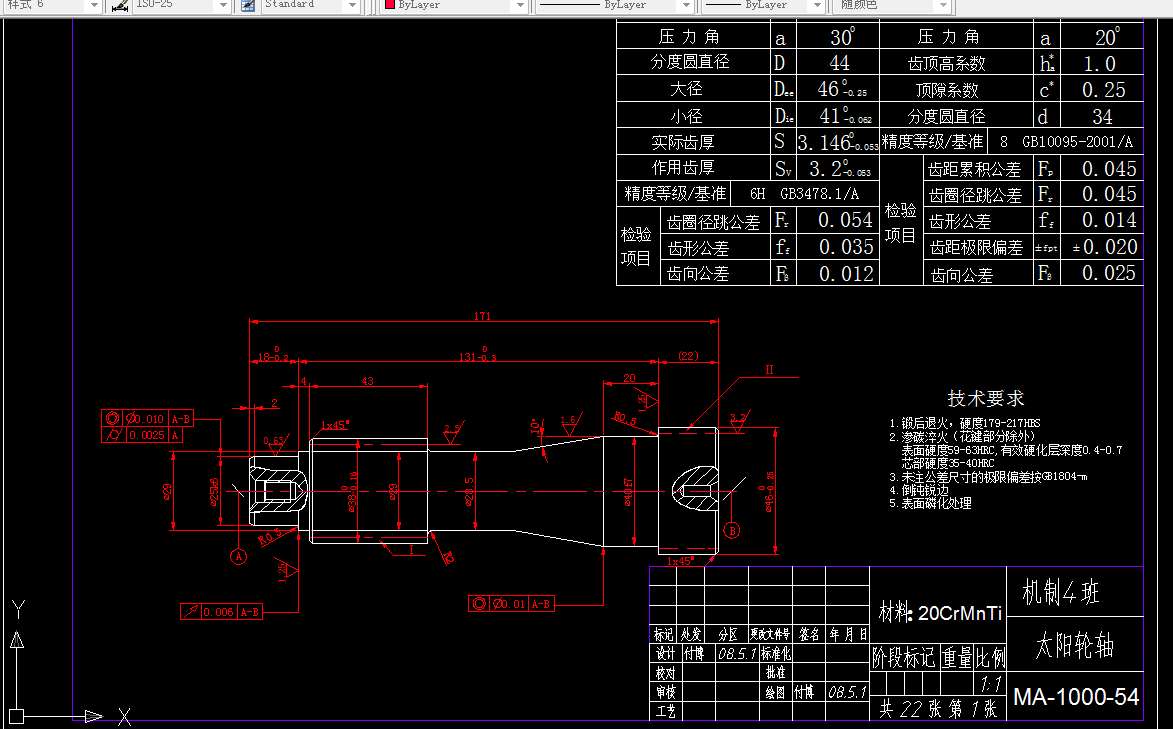Select the 6H GB3478.1/A standard text
Screen dimensions: 1173x729
804,194
